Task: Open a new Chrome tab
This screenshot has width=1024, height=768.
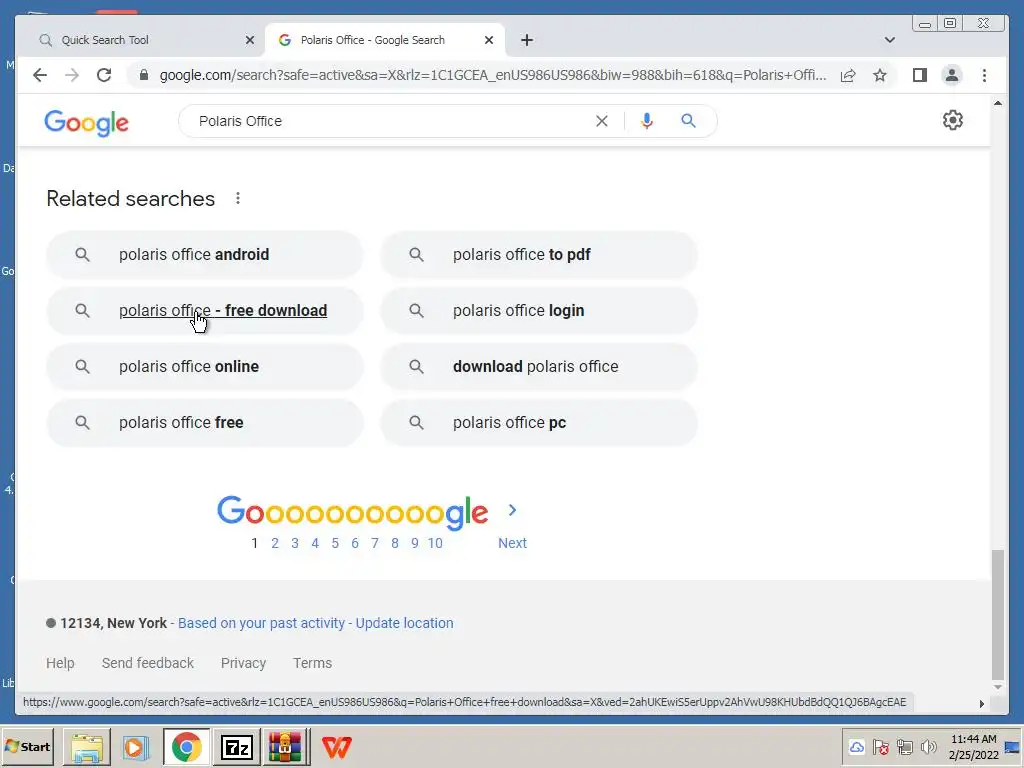Action: [x=526, y=40]
